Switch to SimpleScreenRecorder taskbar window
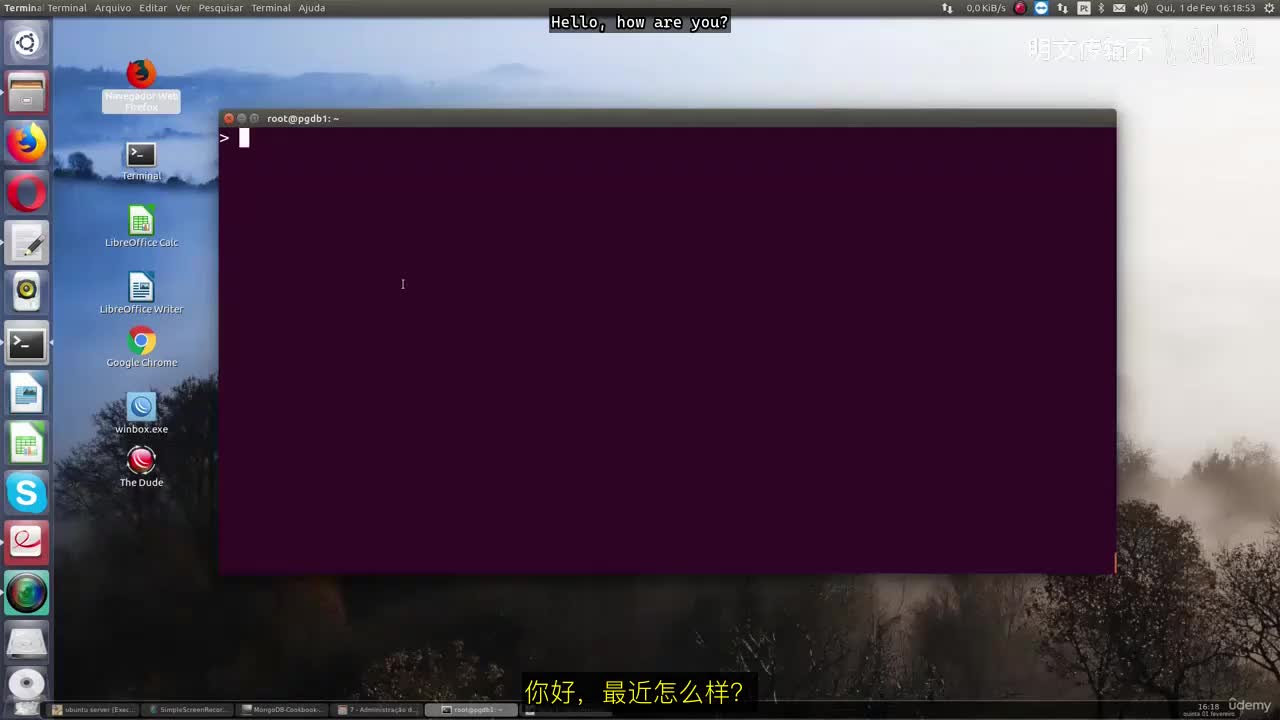This screenshot has height=720, width=1280. (188, 710)
